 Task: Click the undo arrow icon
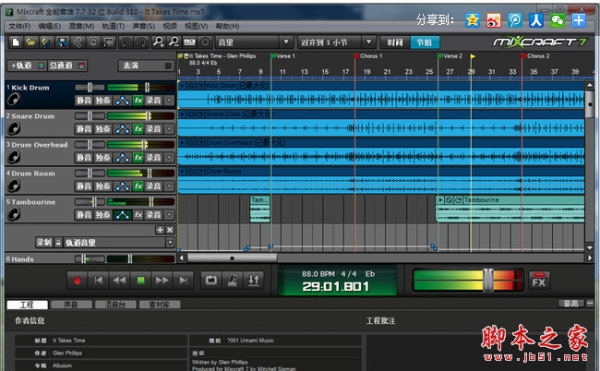coord(126,42)
